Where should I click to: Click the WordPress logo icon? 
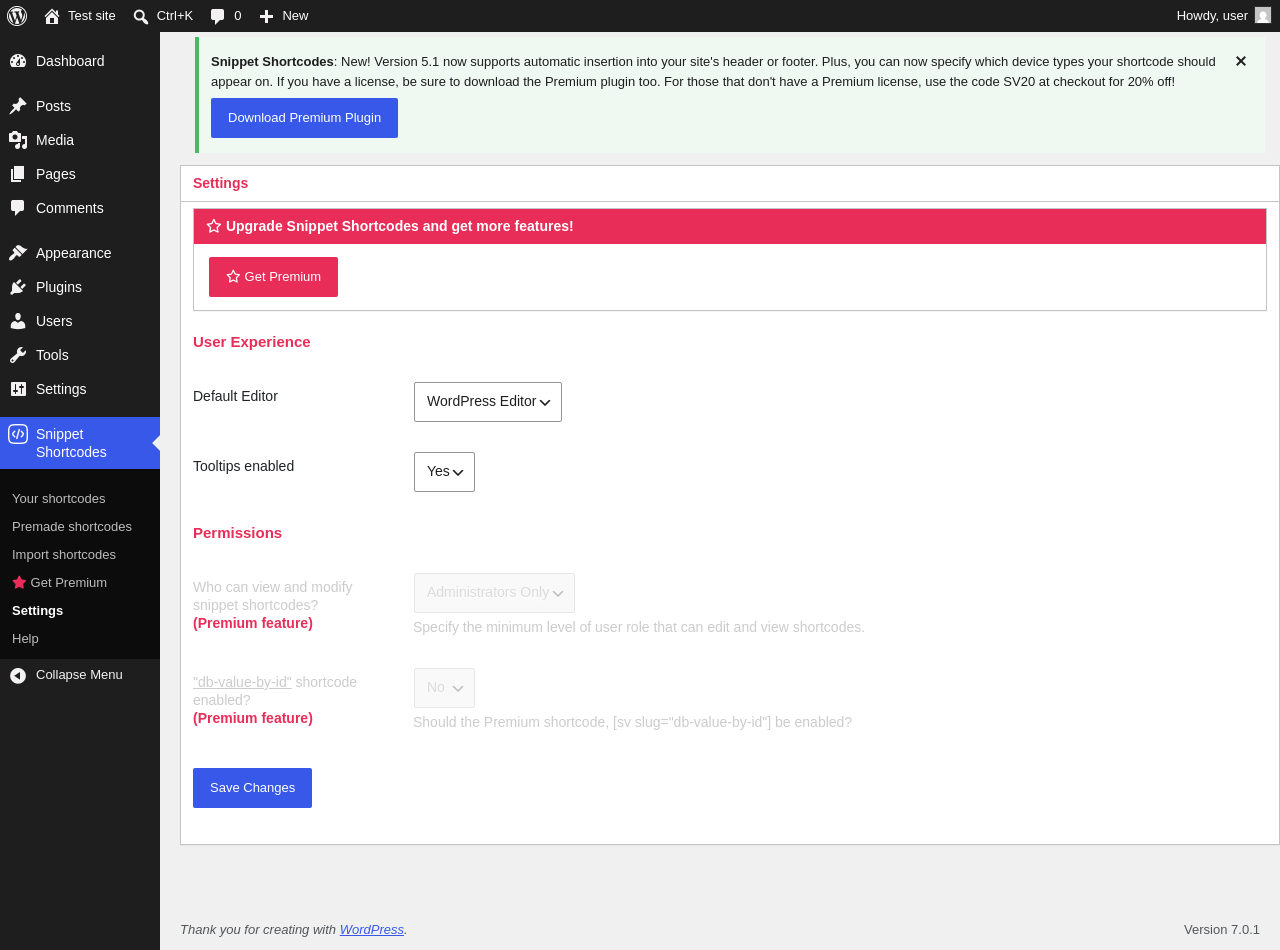[17, 16]
